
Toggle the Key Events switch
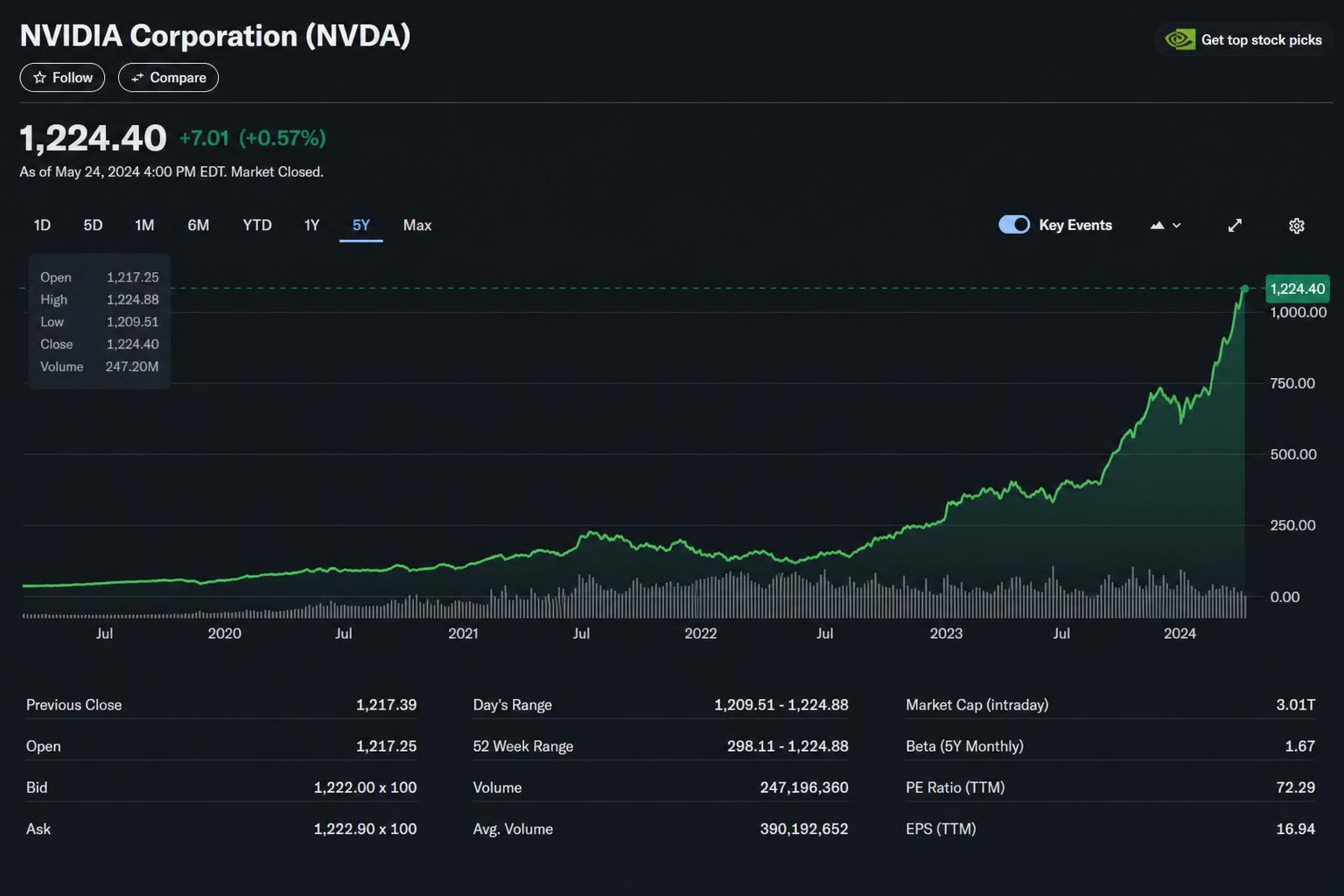pos(1014,225)
